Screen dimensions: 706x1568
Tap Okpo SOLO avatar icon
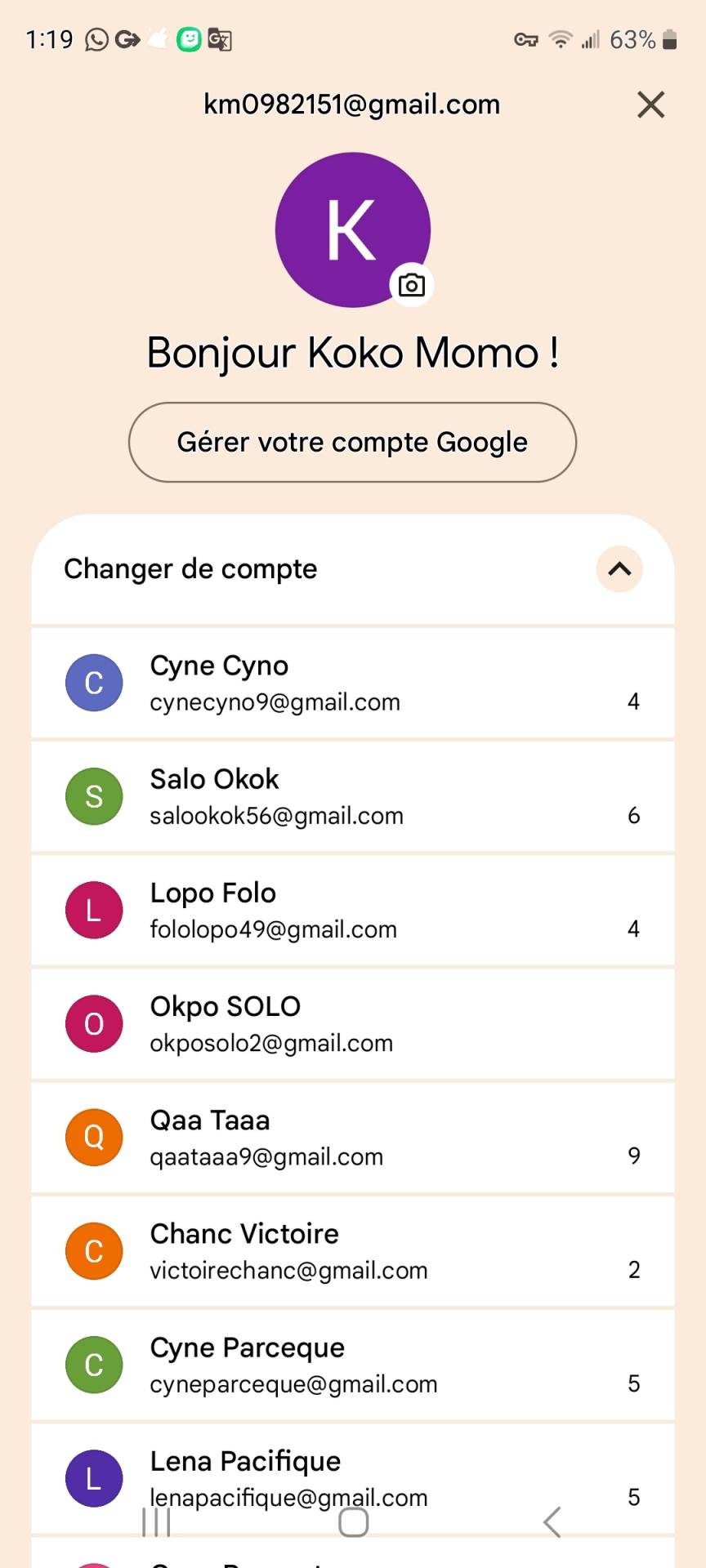[94, 1023]
